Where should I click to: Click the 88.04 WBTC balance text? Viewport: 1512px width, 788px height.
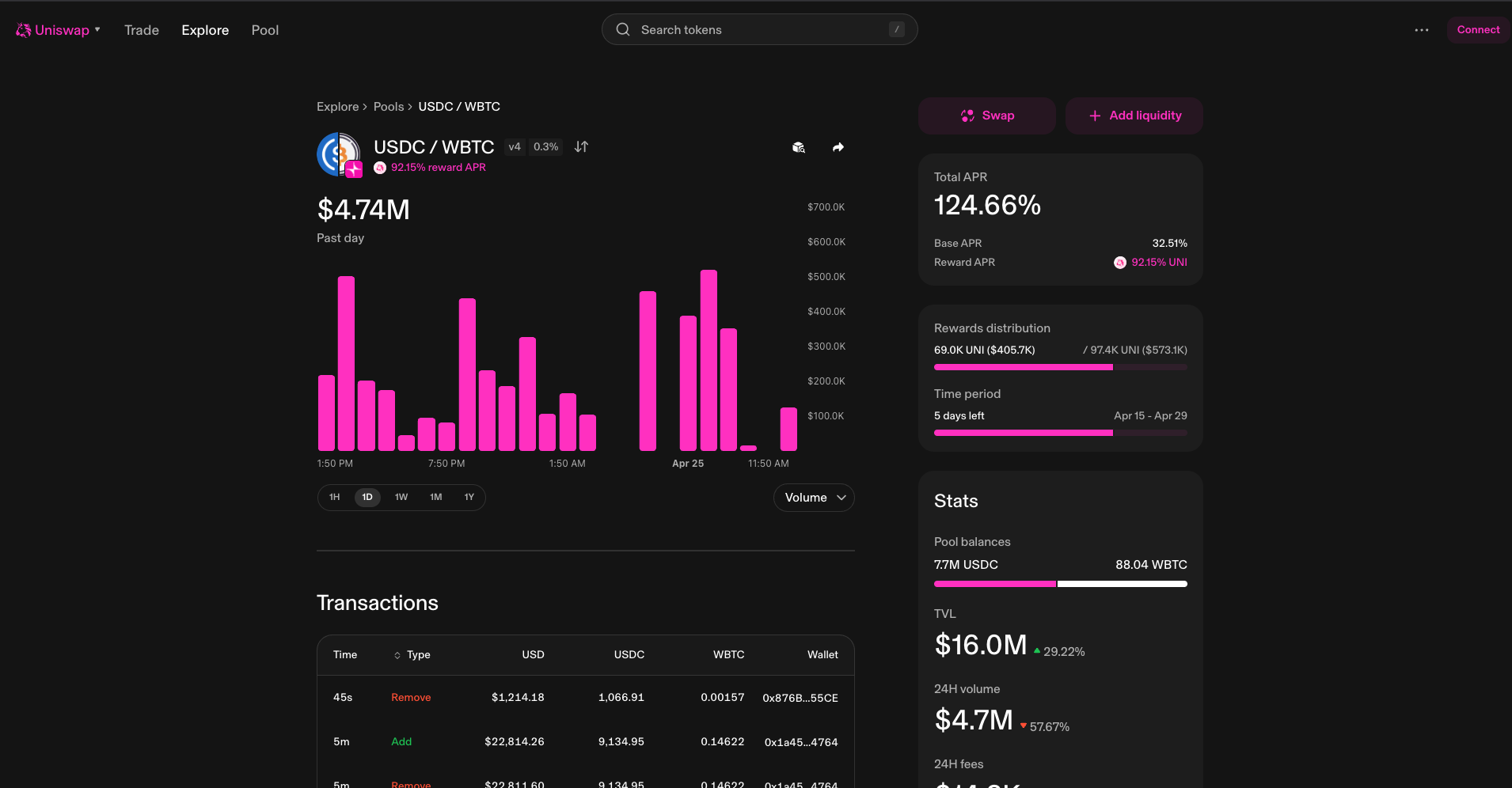click(1151, 564)
